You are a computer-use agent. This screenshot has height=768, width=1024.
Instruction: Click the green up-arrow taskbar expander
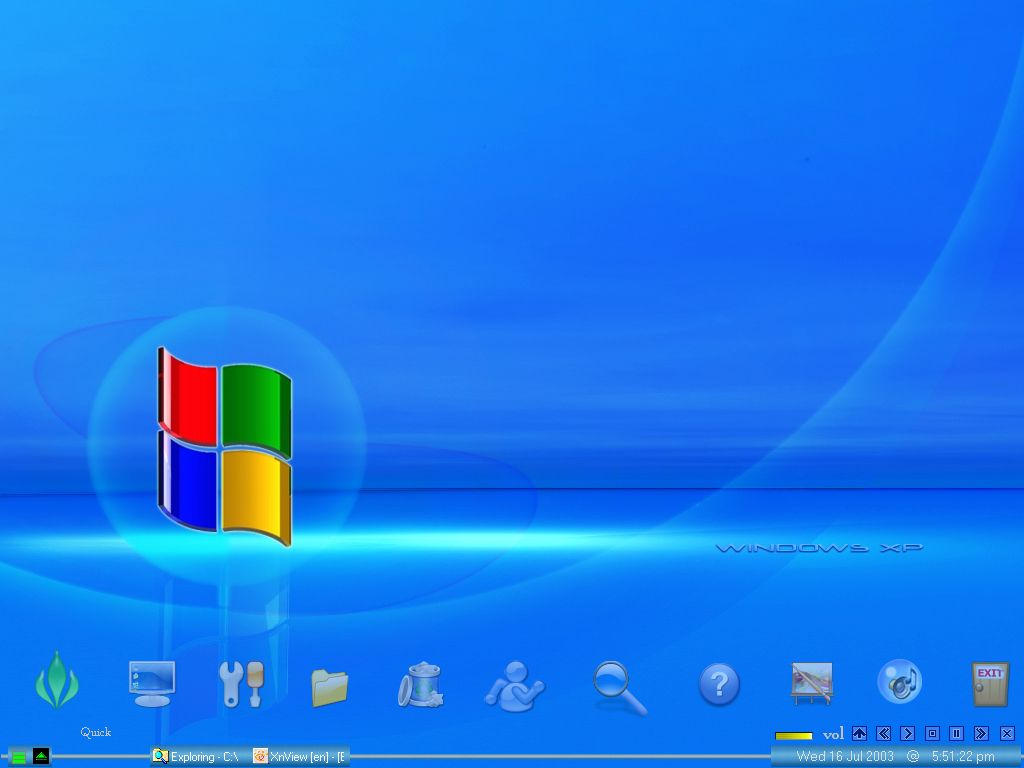tap(39, 756)
